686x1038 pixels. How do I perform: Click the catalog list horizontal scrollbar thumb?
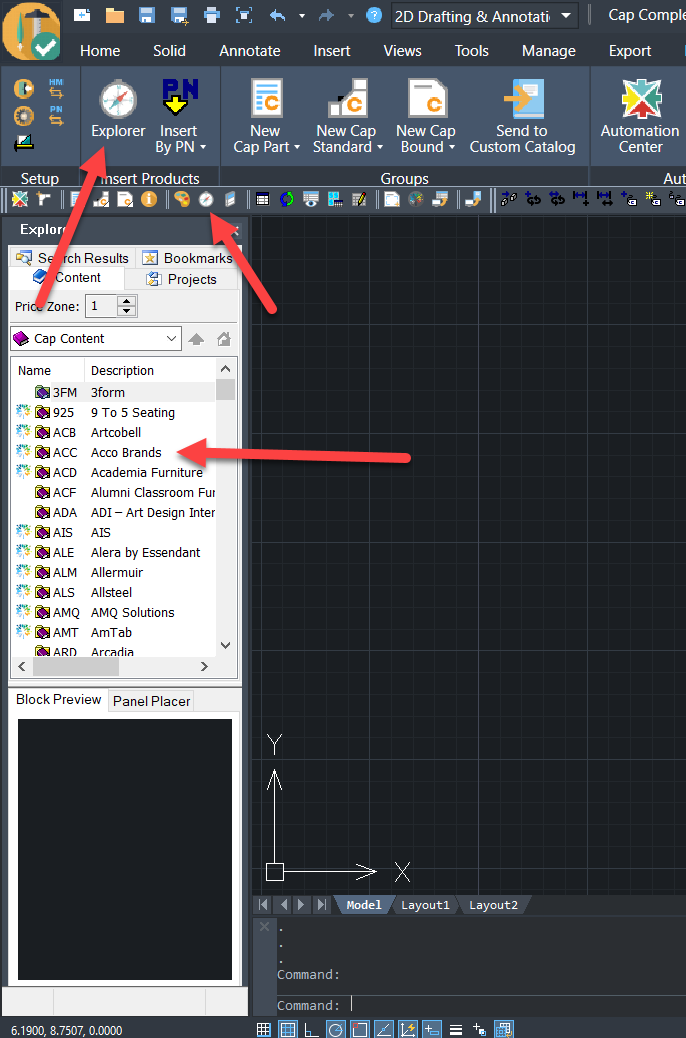pyautogui.click(x=75, y=667)
